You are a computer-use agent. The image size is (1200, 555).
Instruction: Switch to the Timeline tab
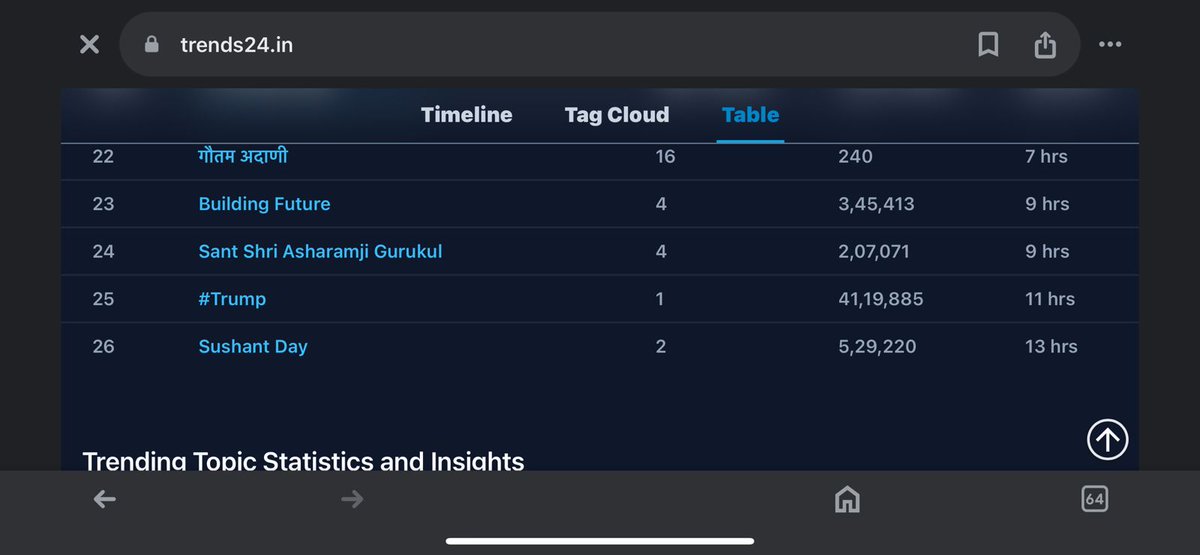tap(466, 115)
